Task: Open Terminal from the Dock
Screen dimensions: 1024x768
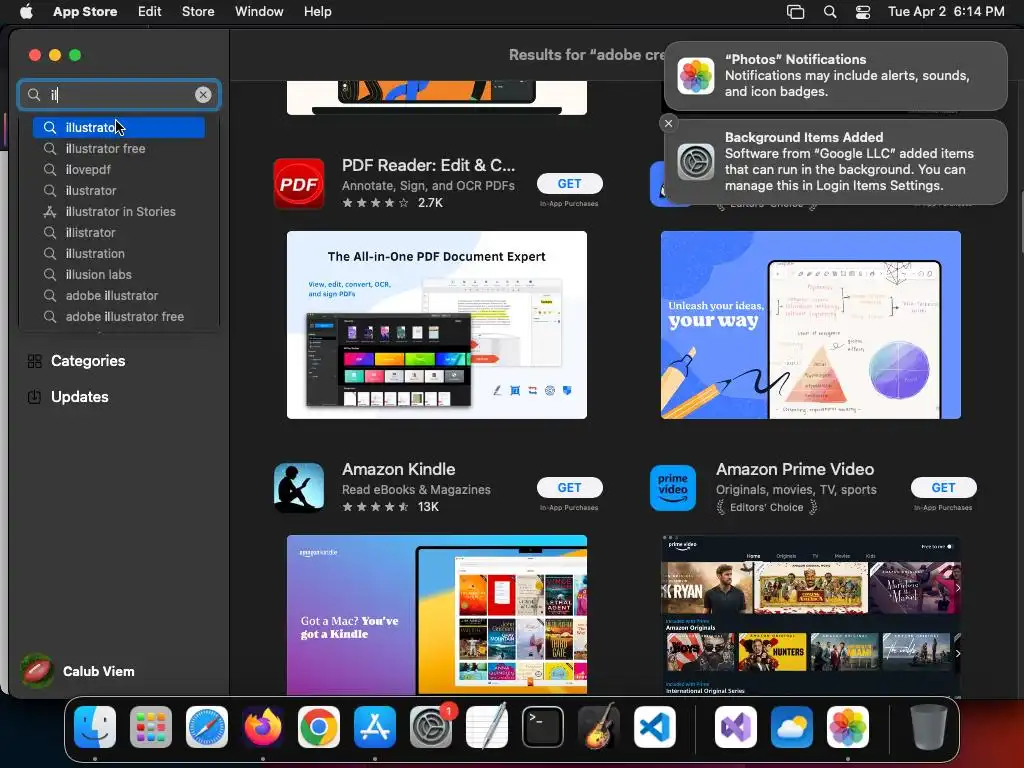Action: [x=543, y=727]
